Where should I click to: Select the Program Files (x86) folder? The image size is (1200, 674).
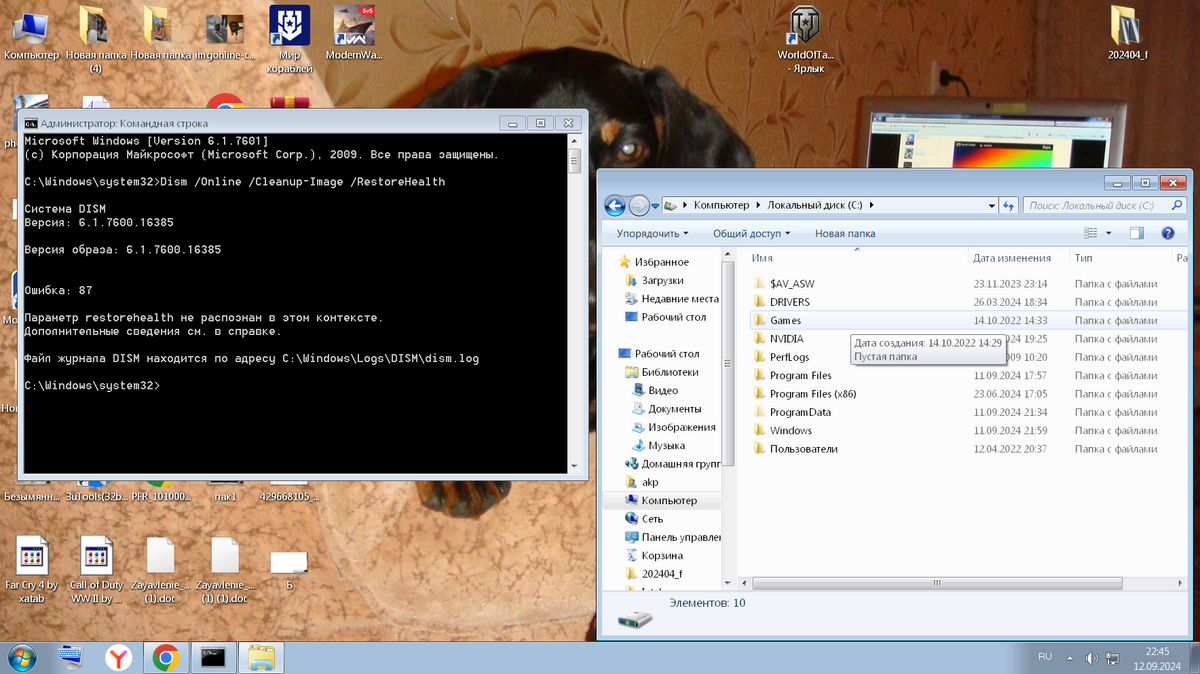[x=812, y=394]
